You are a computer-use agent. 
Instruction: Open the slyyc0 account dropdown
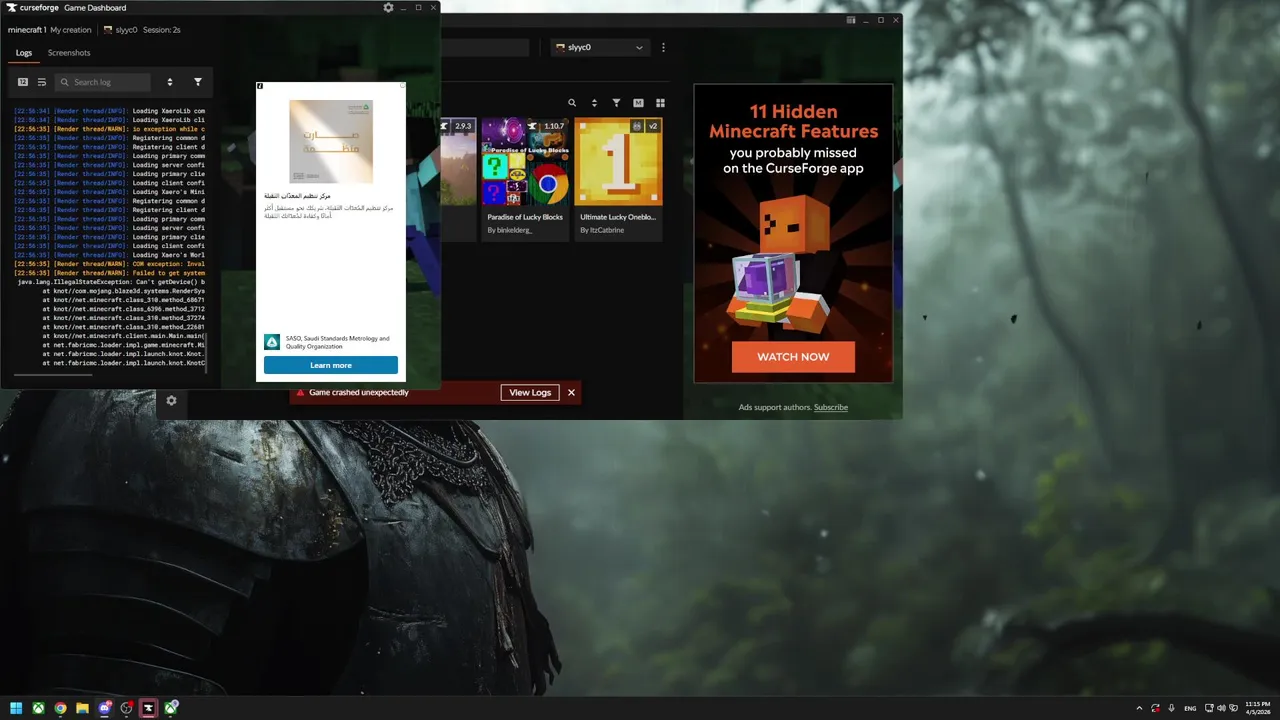click(x=600, y=47)
